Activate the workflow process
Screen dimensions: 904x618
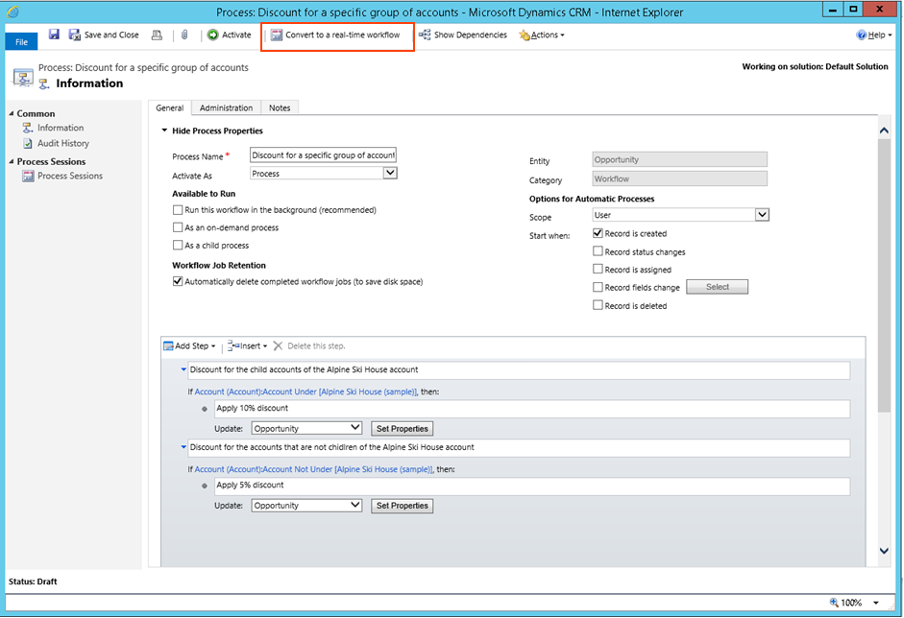click(230, 35)
